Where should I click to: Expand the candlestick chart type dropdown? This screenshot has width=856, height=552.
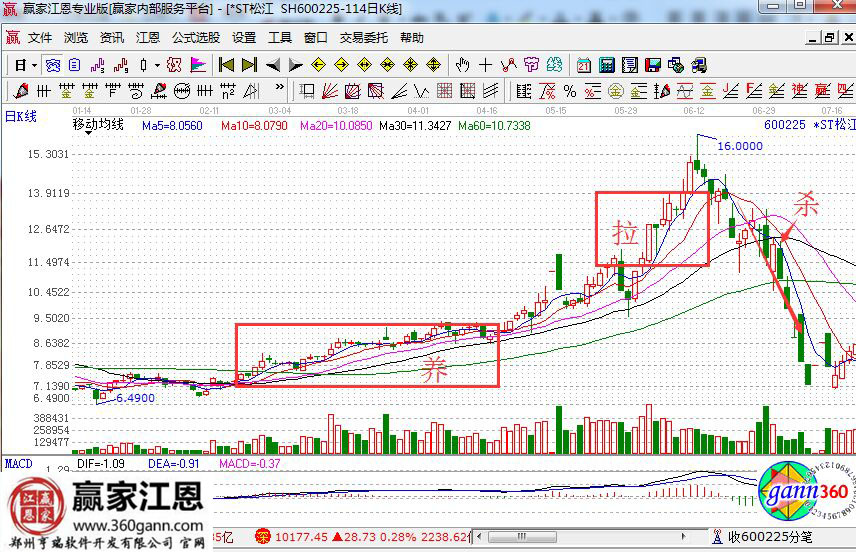[x=157, y=65]
